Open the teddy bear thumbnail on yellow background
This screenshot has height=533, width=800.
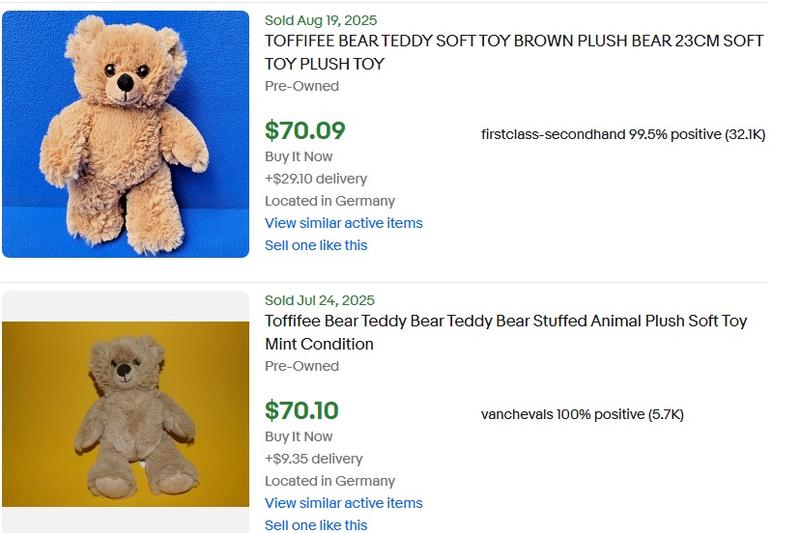[x=125, y=413]
